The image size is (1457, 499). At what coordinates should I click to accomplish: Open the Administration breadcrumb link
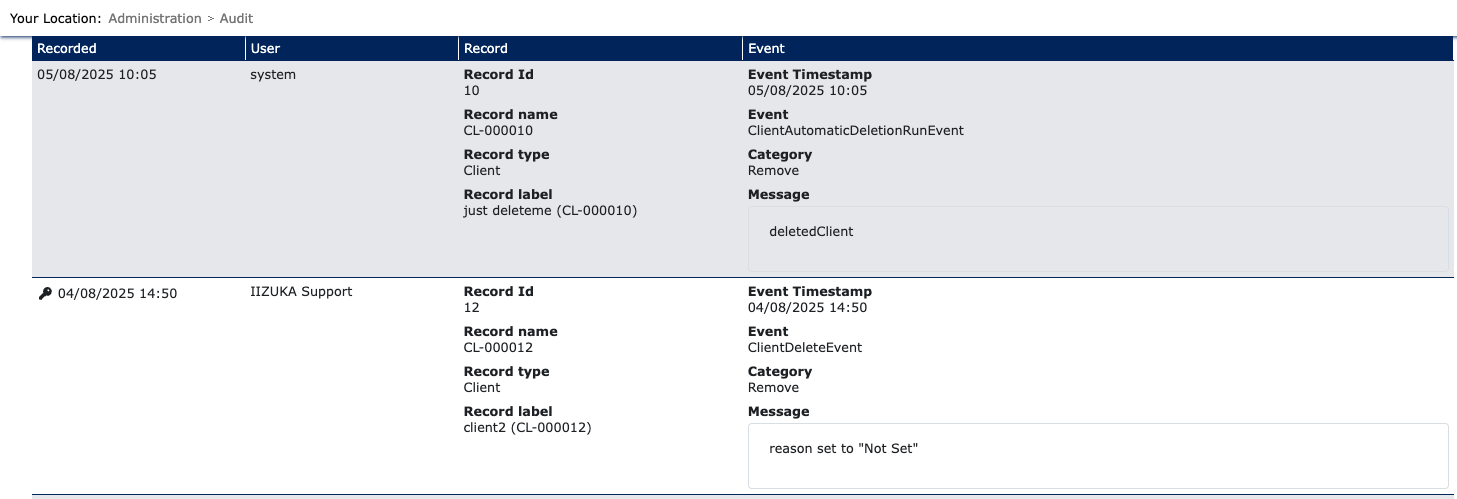[x=155, y=18]
